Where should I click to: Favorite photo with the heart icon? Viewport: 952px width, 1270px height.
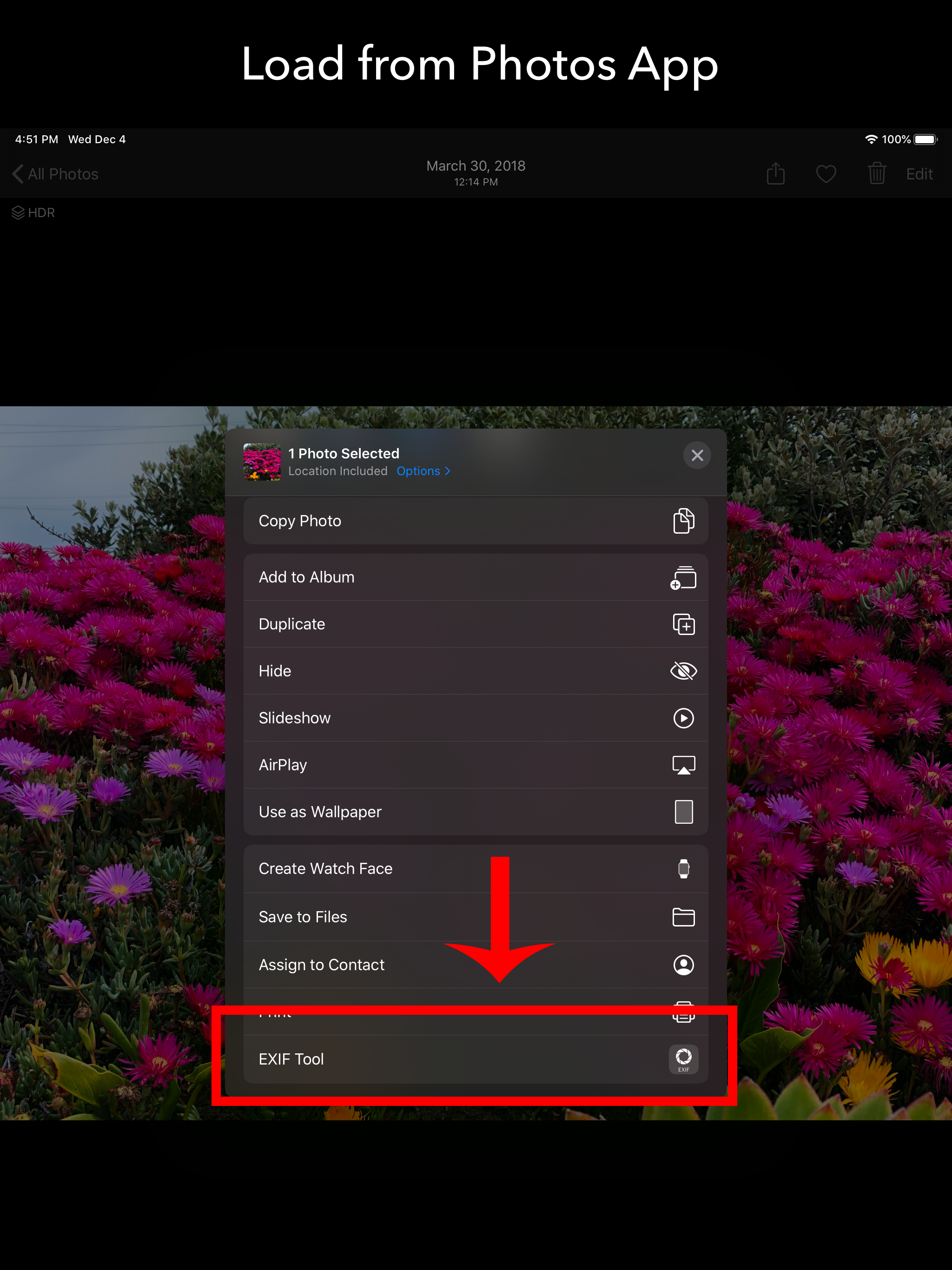click(x=826, y=173)
